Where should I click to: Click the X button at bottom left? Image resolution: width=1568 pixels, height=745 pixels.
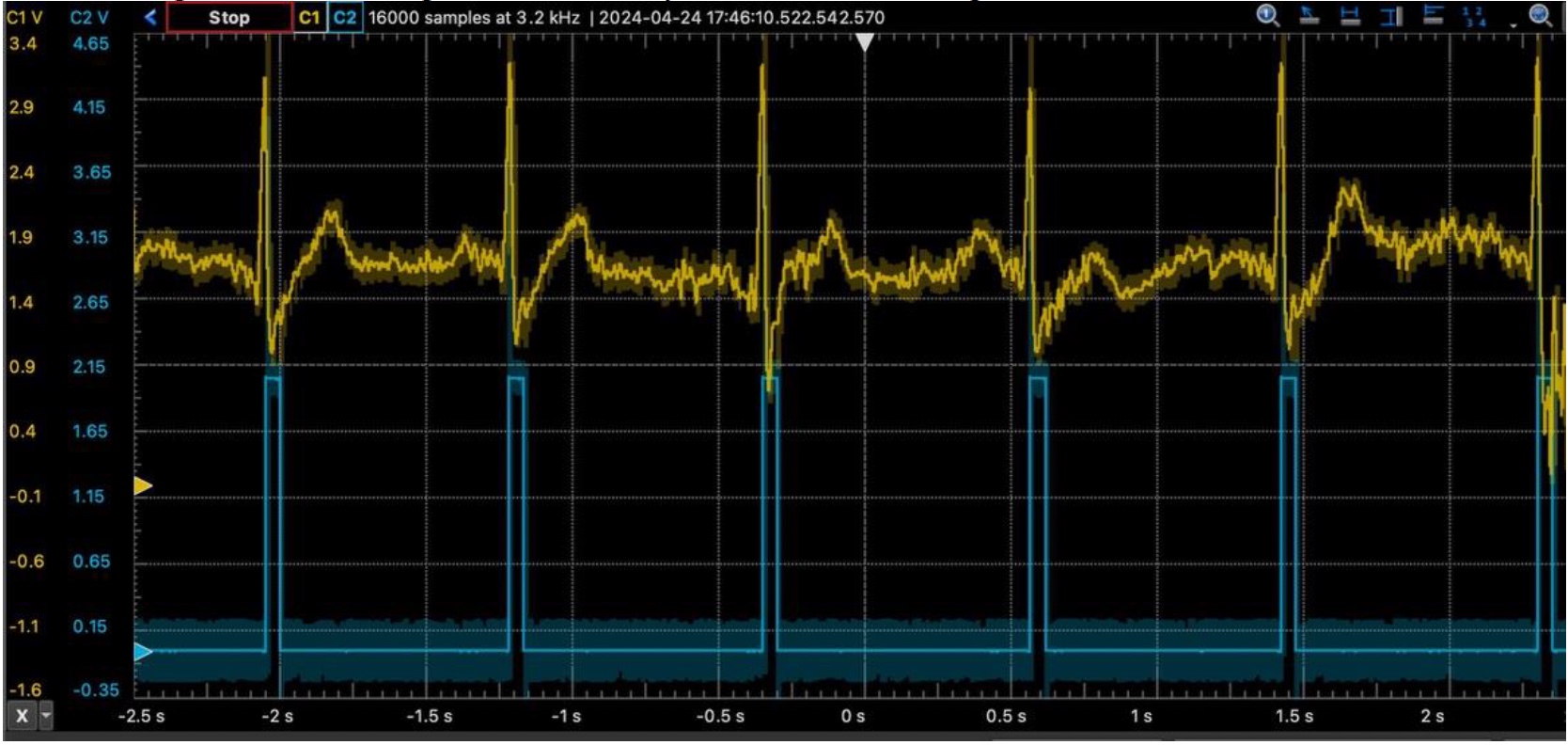click(22, 717)
